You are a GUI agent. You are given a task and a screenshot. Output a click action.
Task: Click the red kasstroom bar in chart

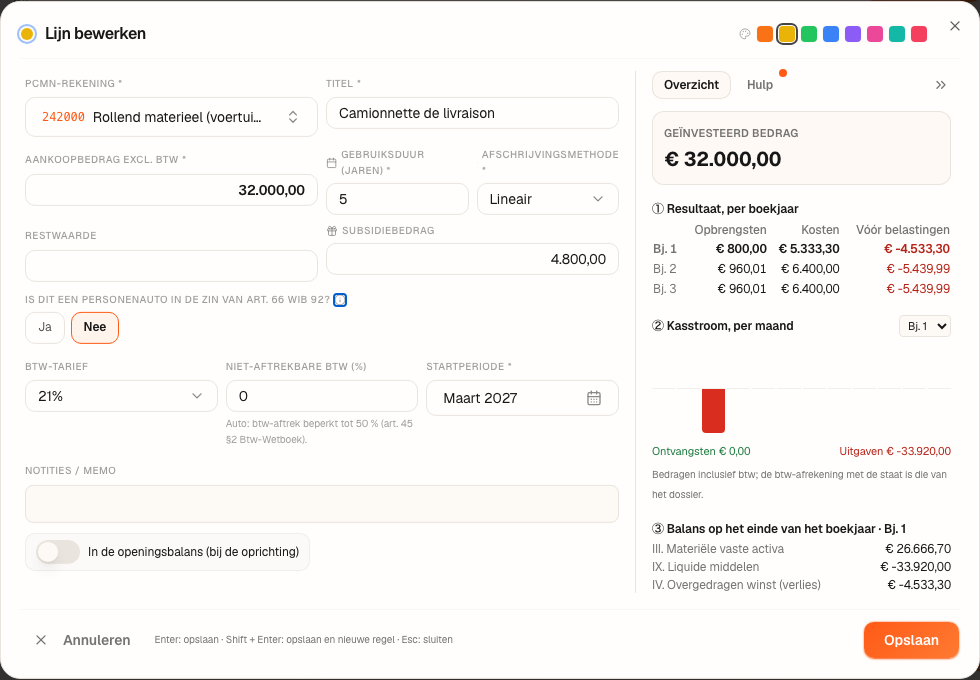713,411
